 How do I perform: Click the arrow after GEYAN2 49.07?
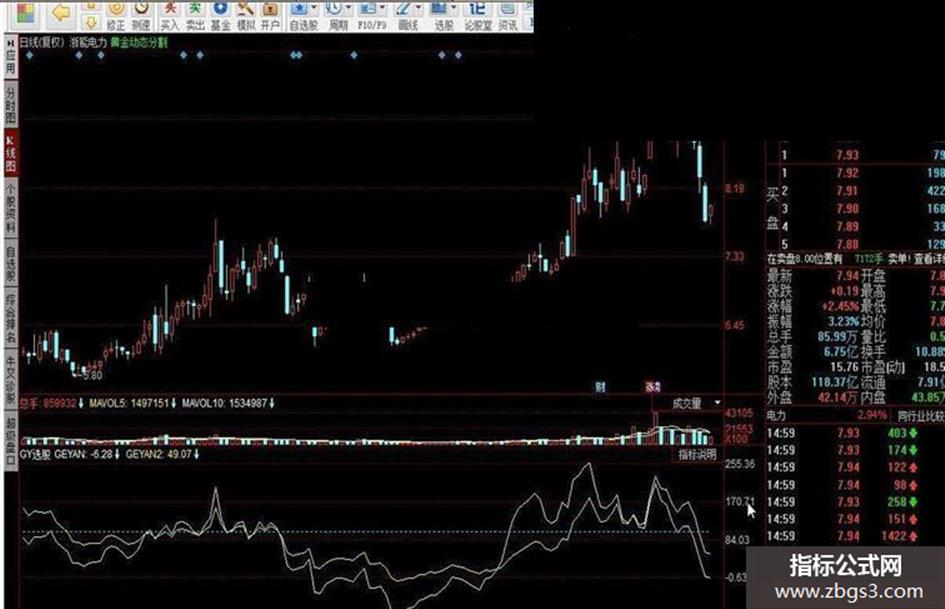(x=196, y=453)
